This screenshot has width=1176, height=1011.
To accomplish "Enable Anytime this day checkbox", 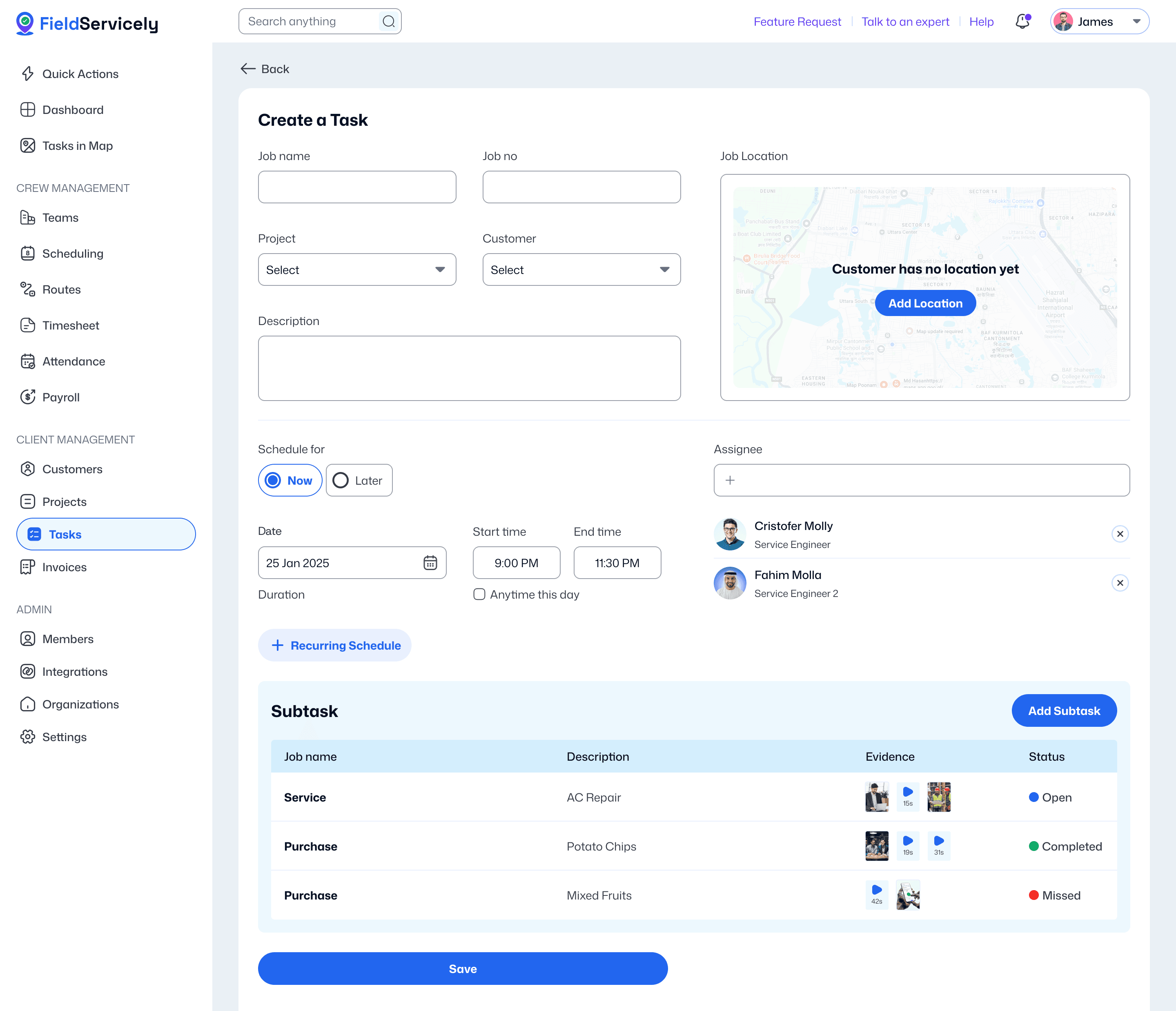I will pos(479,595).
